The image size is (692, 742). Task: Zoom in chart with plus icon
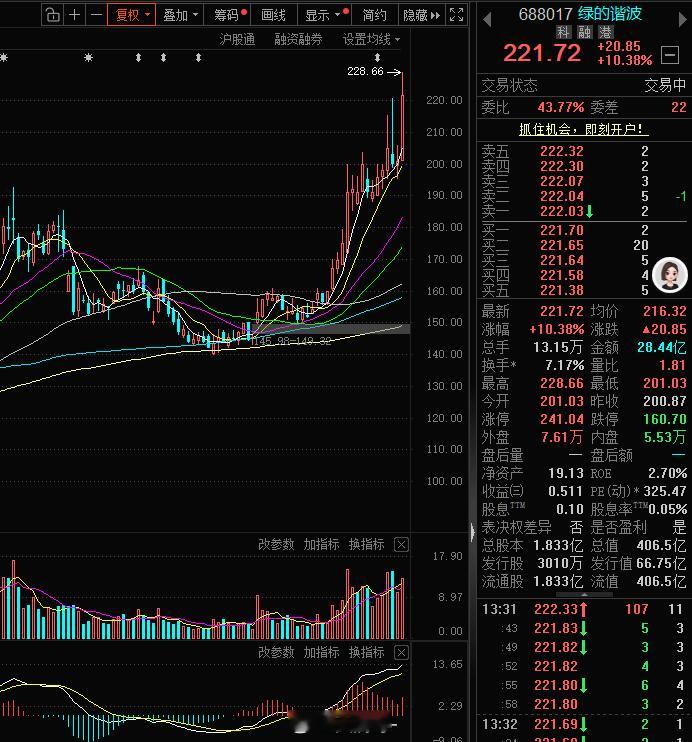pyautogui.click(x=74, y=15)
